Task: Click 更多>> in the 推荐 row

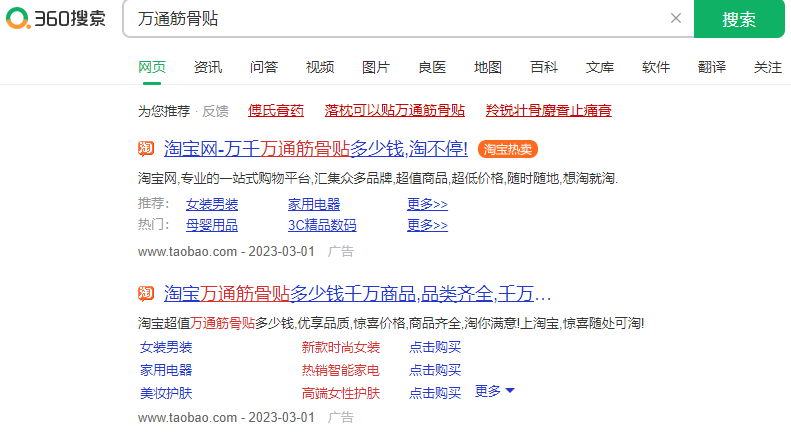Action: coord(427,204)
